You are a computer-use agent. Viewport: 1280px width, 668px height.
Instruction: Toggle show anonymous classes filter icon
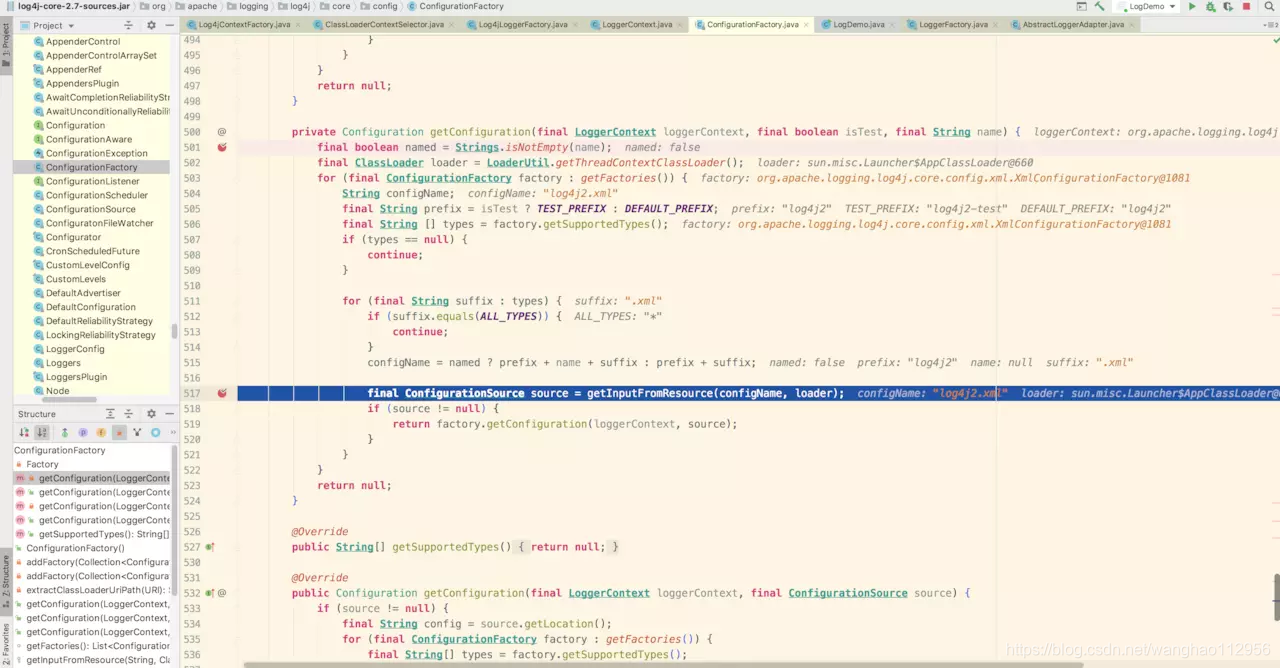tap(137, 433)
